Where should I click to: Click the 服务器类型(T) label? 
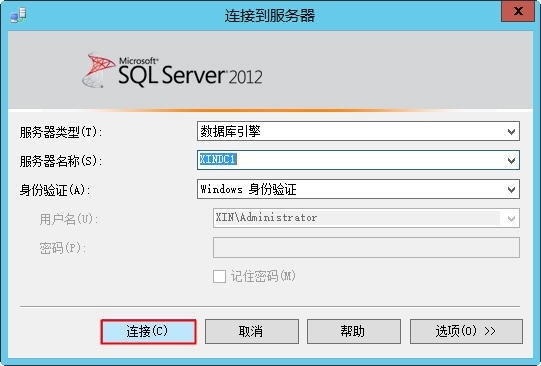pos(61,132)
